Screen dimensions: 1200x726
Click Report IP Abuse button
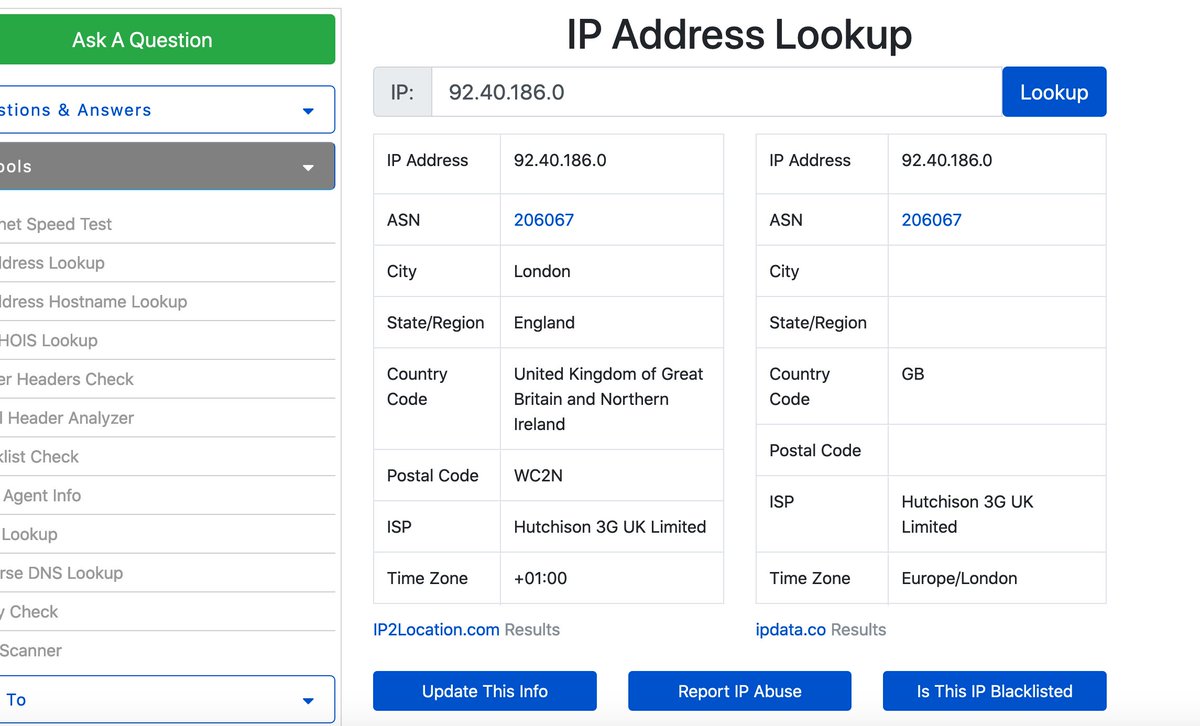coord(740,691)
